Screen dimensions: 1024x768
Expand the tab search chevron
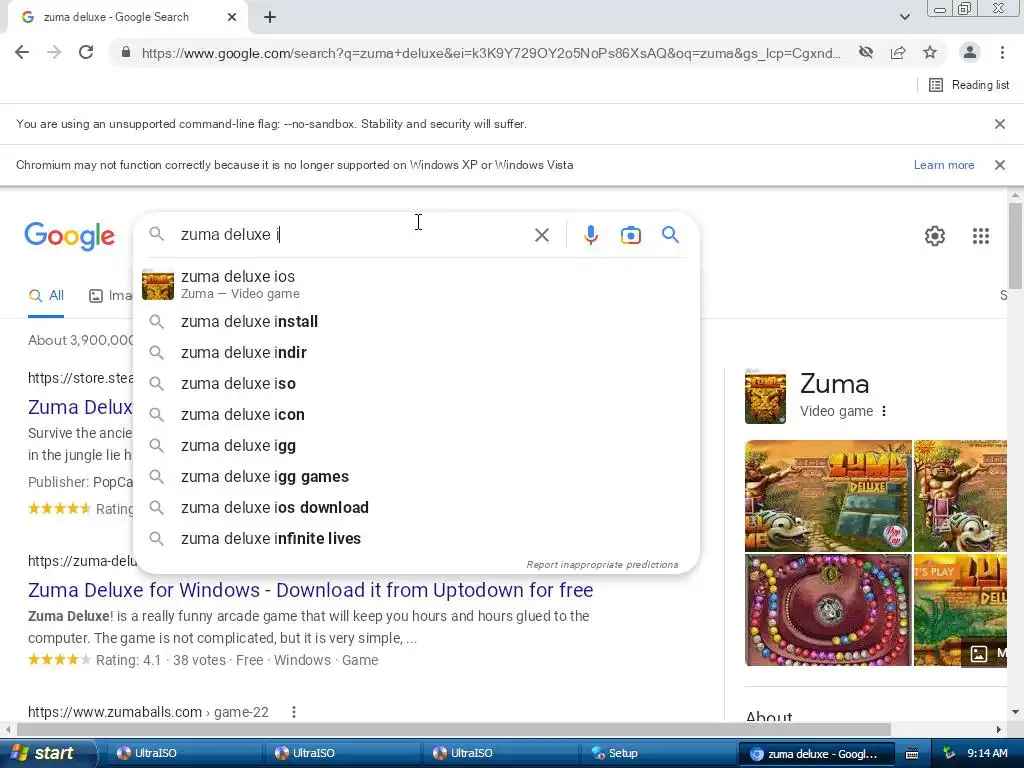[904, 17]
